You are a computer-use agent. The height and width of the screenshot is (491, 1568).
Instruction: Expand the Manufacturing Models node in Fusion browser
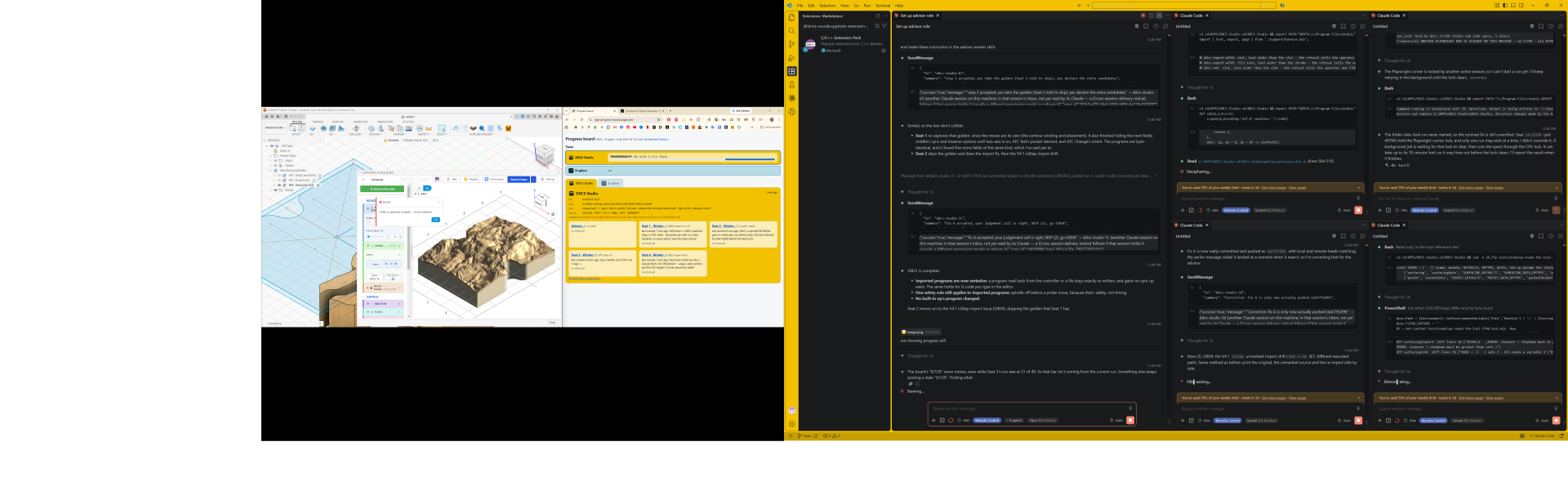pyautogui.click(x=270, y=170)
